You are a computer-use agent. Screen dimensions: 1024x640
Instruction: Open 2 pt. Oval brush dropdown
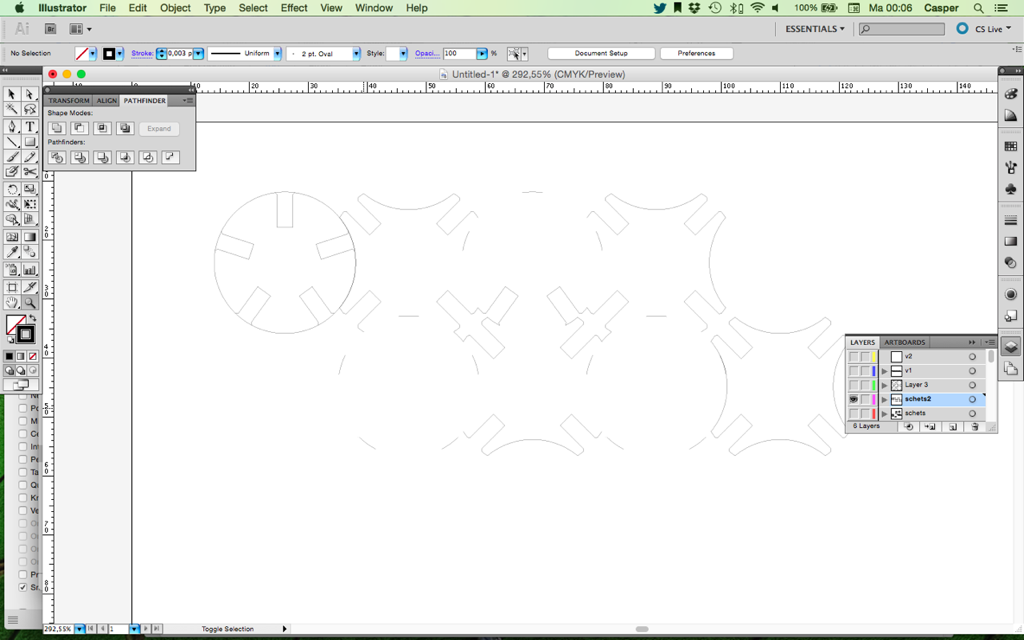(357, 54)
